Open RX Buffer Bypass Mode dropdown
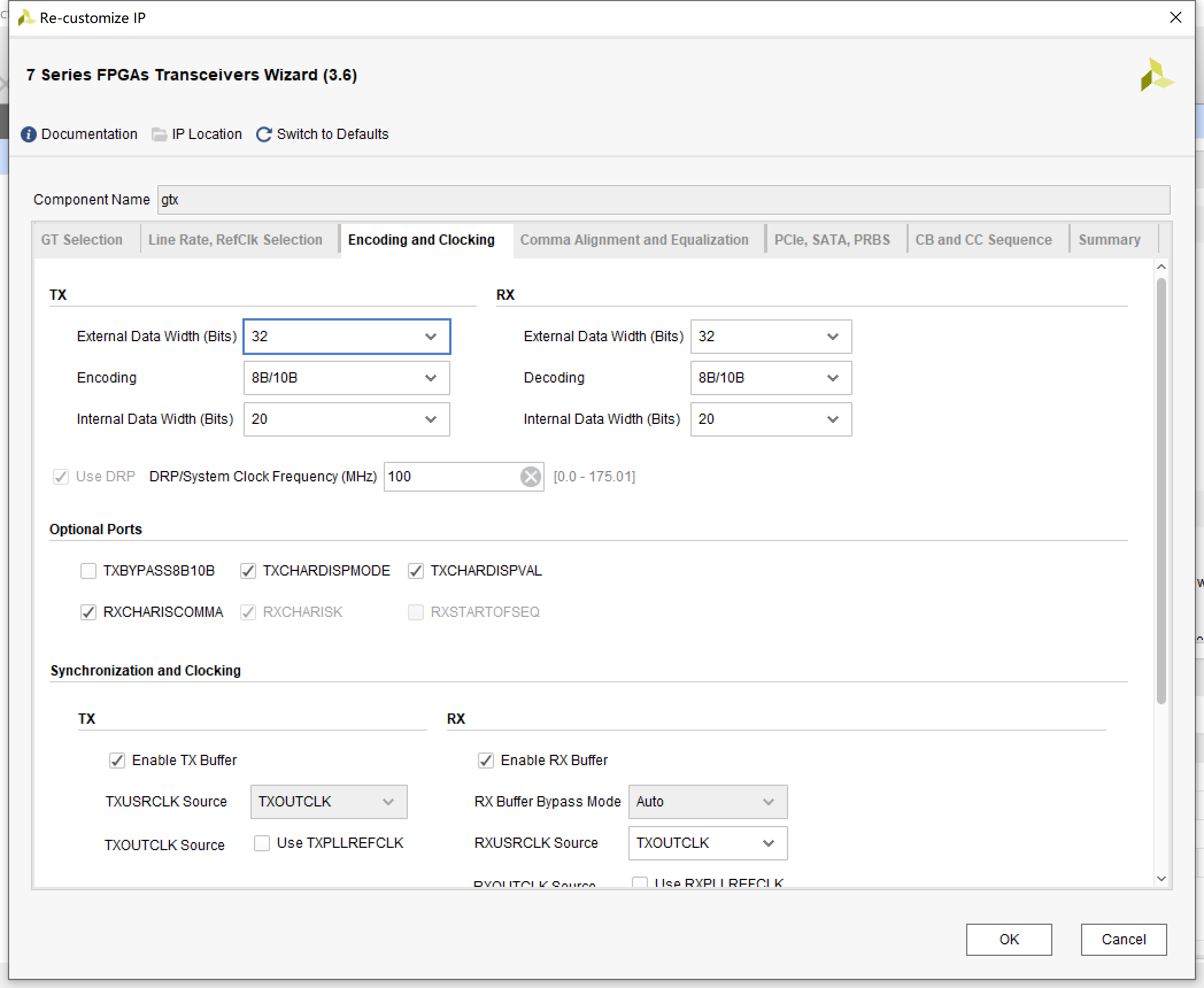 [708, 802]
